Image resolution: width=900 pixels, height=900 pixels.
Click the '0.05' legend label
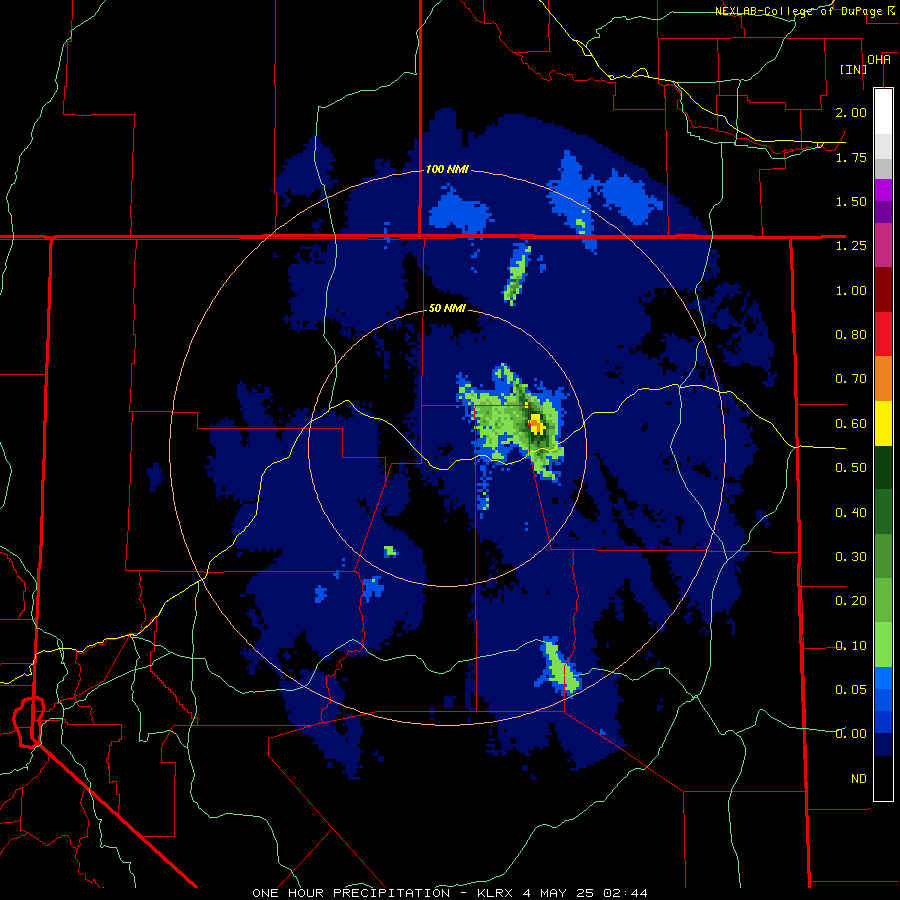[851, 690]
